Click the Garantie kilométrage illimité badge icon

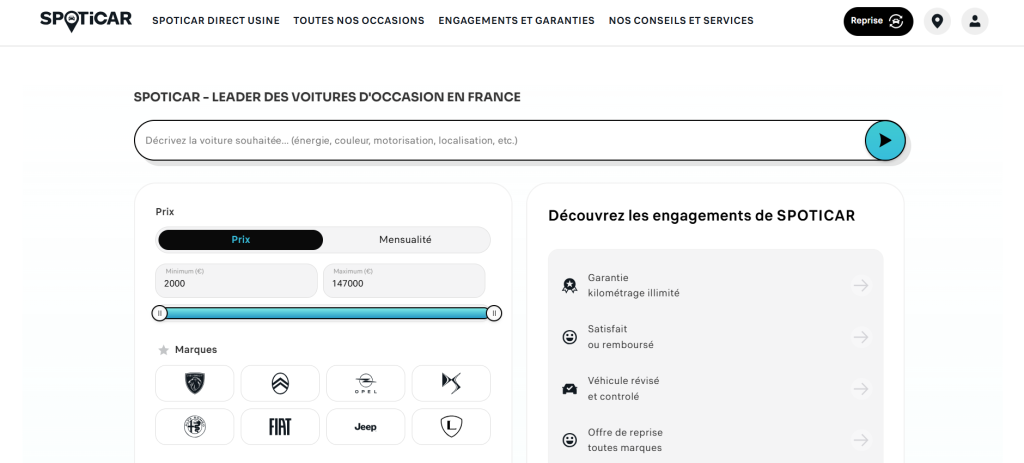[569, 285]
